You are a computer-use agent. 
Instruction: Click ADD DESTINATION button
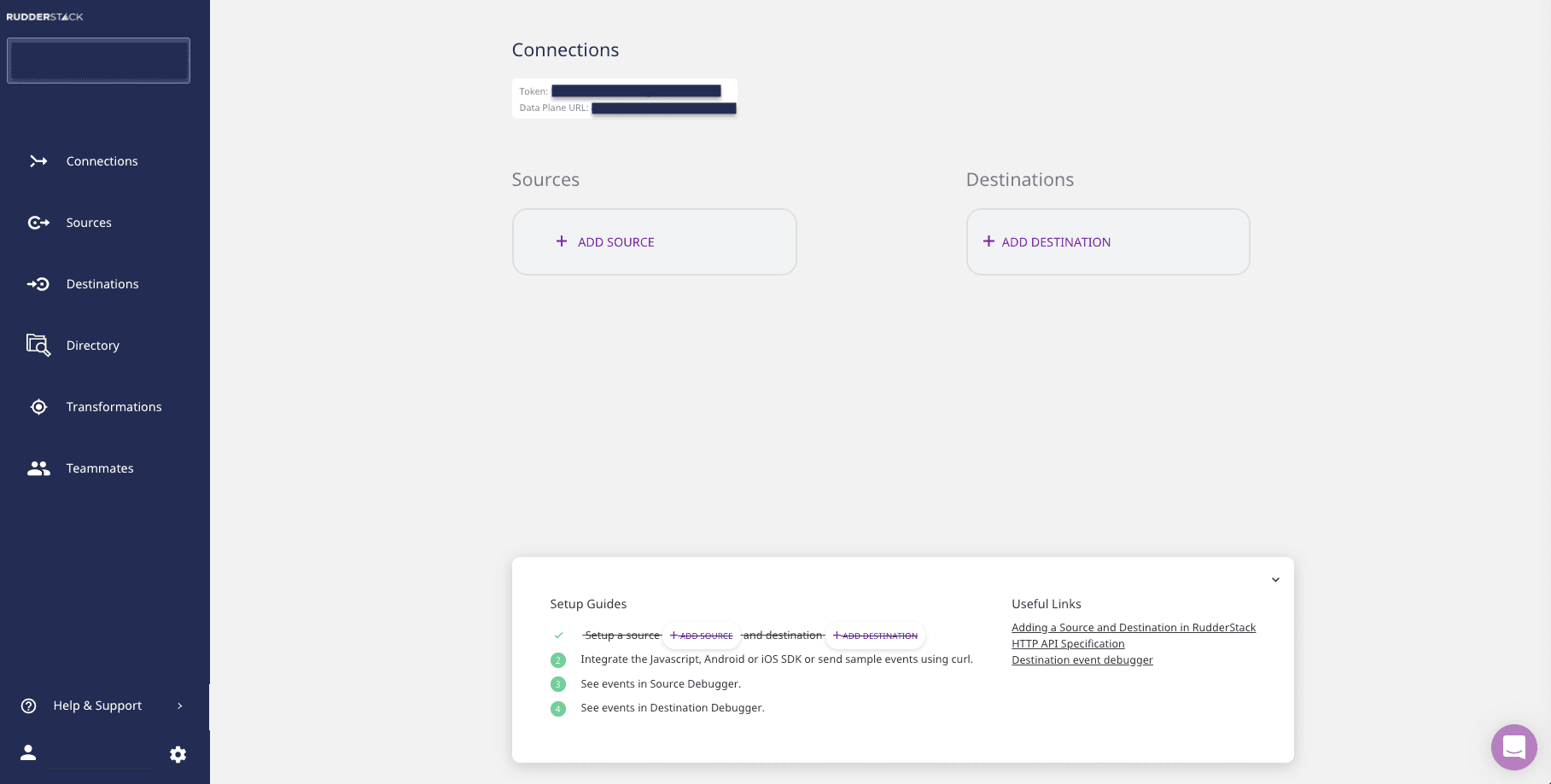(x=1107, y=242)
